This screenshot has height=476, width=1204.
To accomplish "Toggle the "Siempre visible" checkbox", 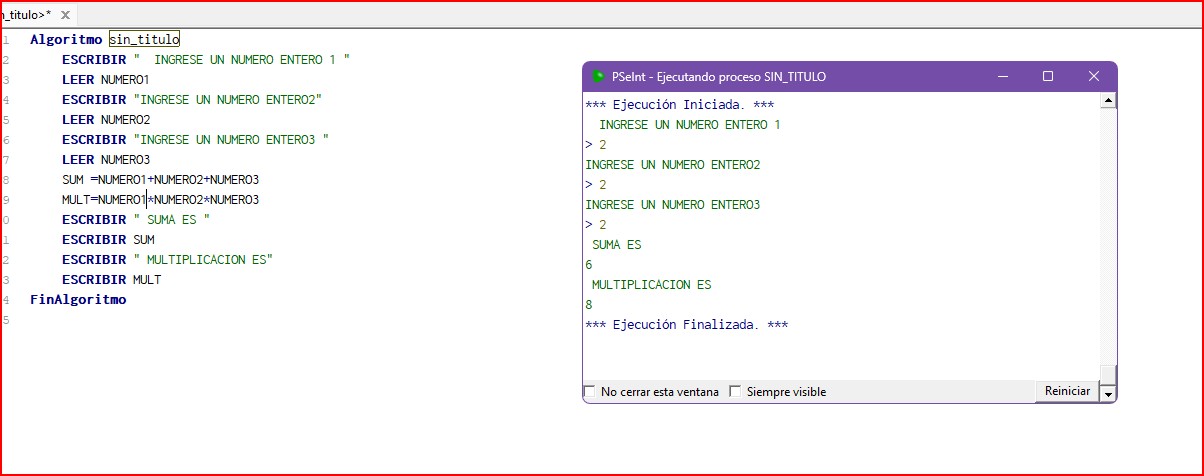I will (735, 392).
